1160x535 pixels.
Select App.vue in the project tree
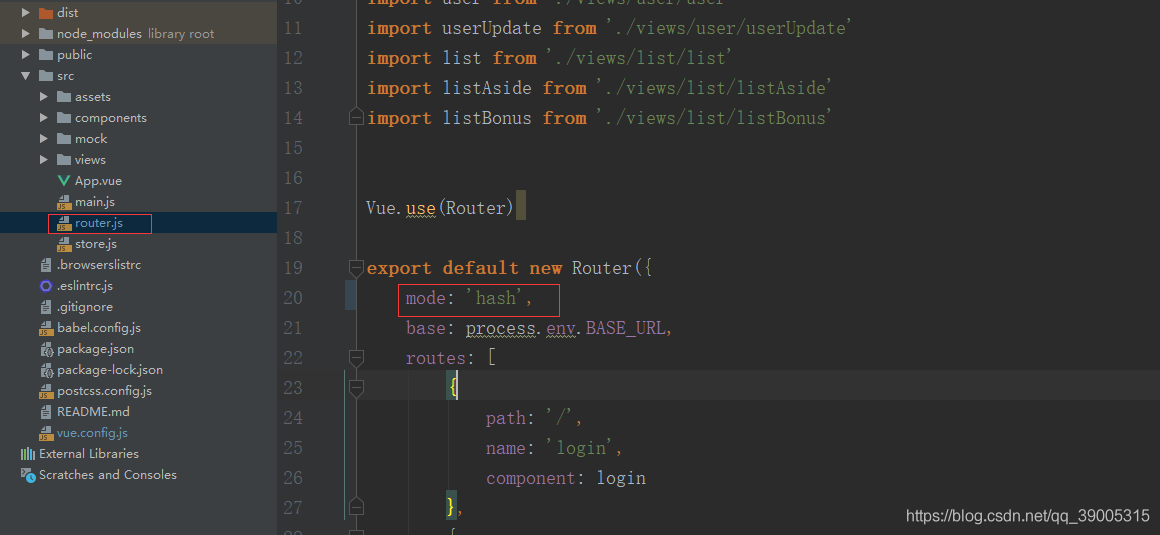(x=98, y=181)
